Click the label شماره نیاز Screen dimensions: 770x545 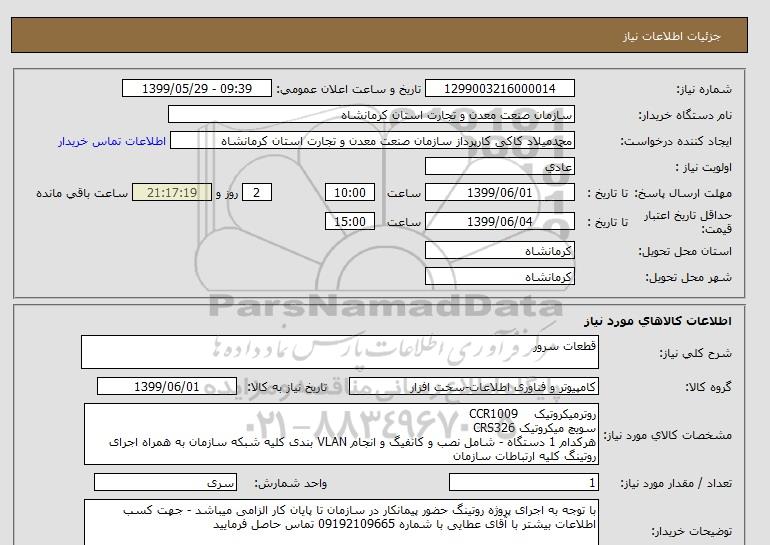tap(704, 89)
